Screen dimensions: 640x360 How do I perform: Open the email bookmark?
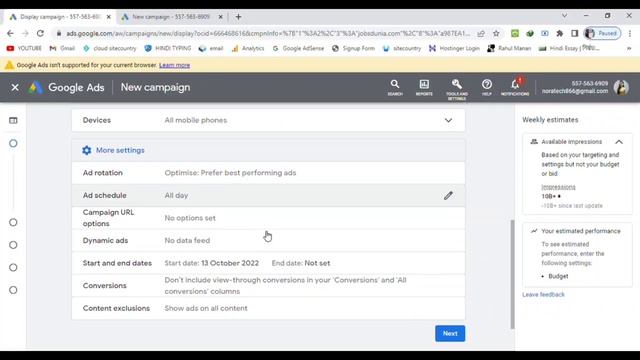click(x=211, y=48)
